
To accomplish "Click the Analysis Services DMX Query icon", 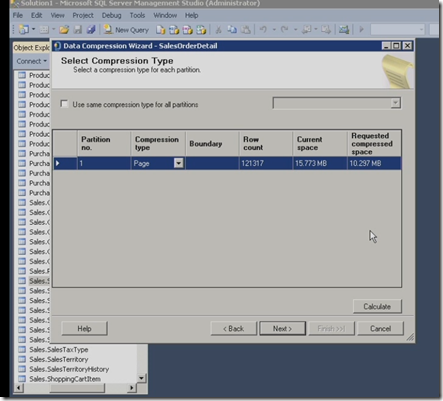I will [188, 30].
